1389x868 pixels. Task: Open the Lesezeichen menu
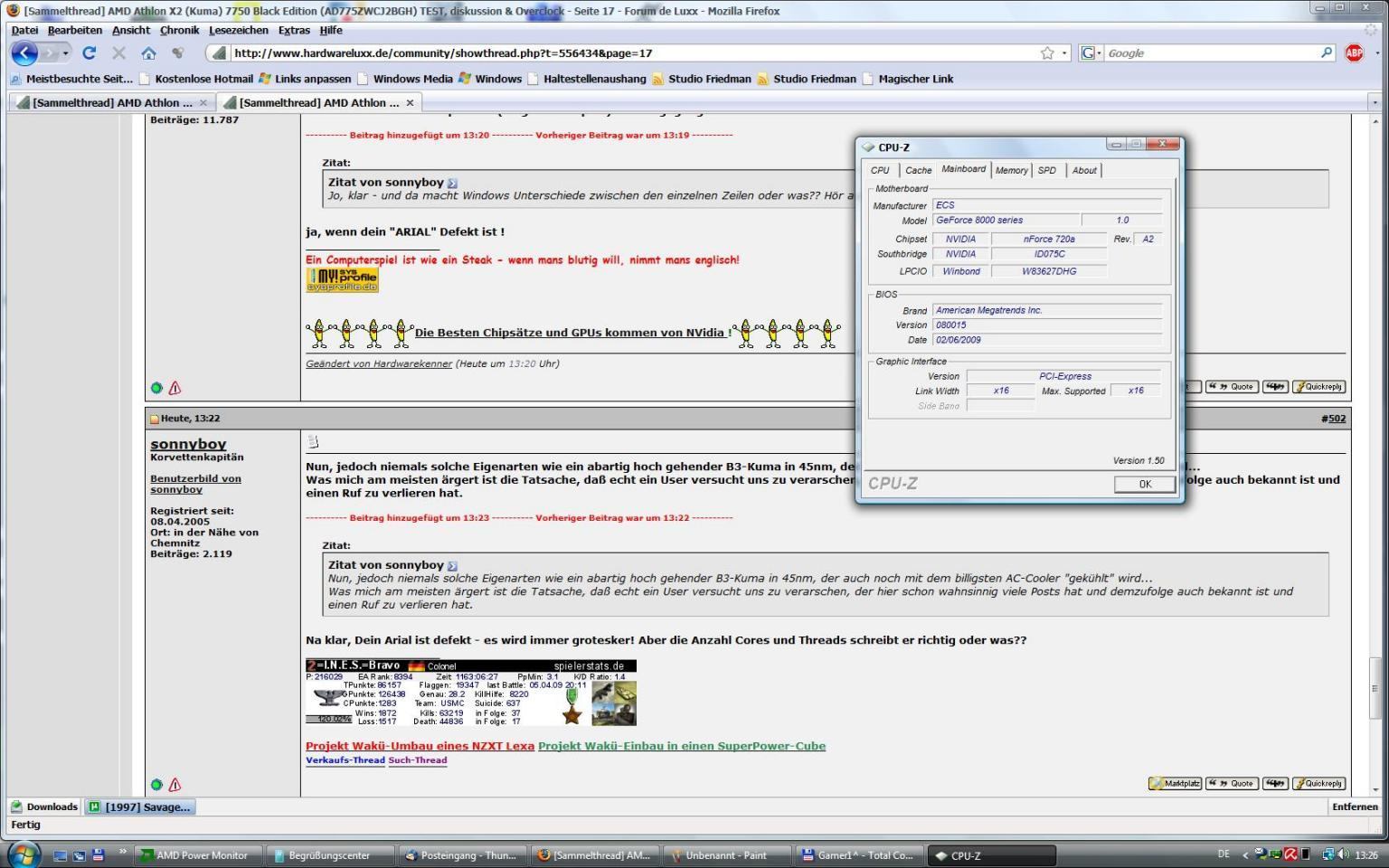pyautogui.click(x=240, y=30)
